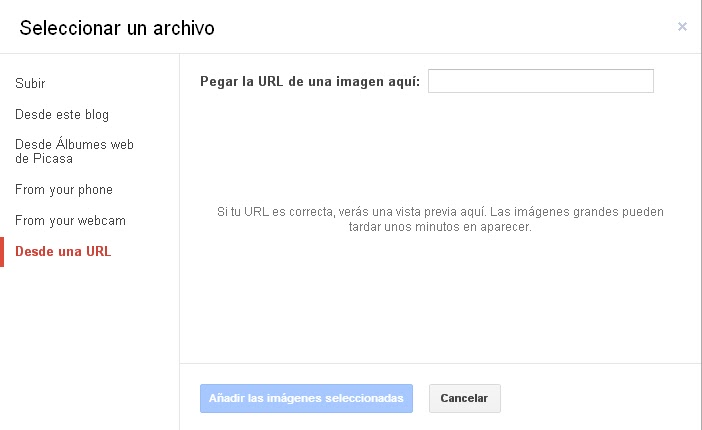Close the Seleccionar un archivo dialog

point(682,27)
